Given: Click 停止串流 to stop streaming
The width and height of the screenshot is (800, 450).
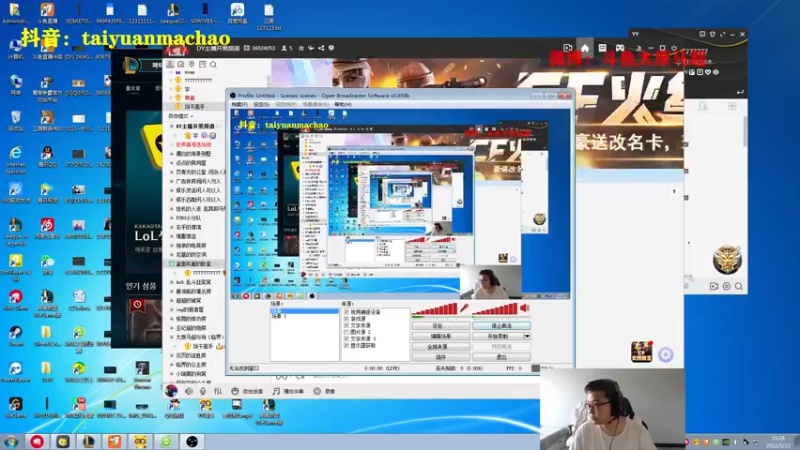Looking at the screenshot, I should (502, 326).
